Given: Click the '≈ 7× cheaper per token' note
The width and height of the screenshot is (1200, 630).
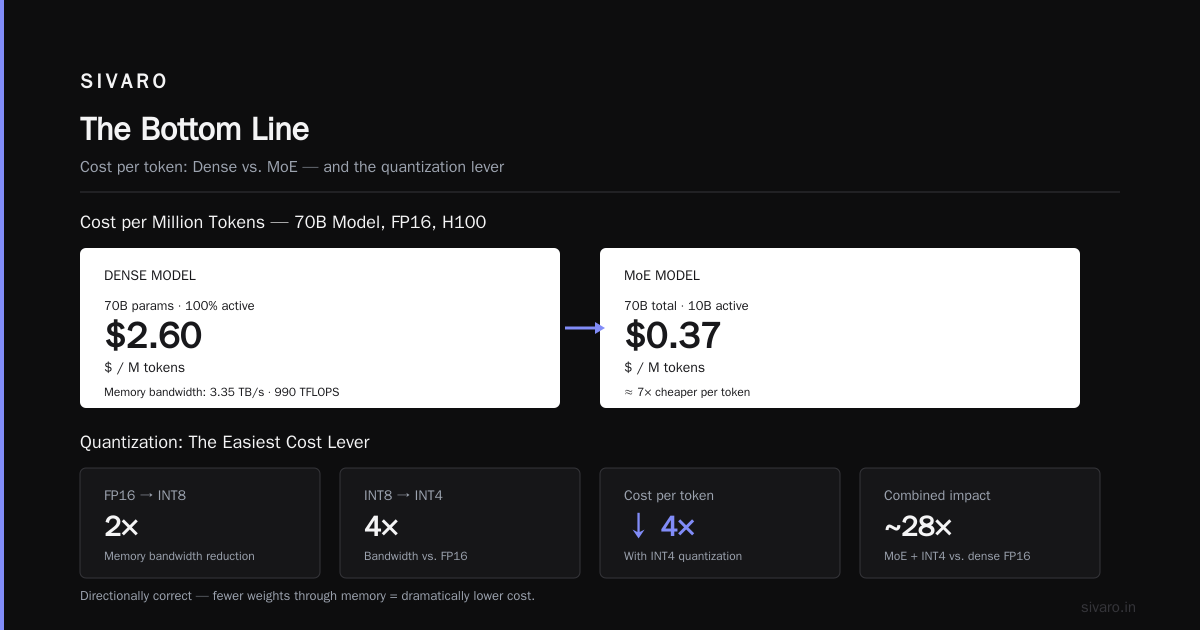Looking at the screenshot, I should point(687,392).
